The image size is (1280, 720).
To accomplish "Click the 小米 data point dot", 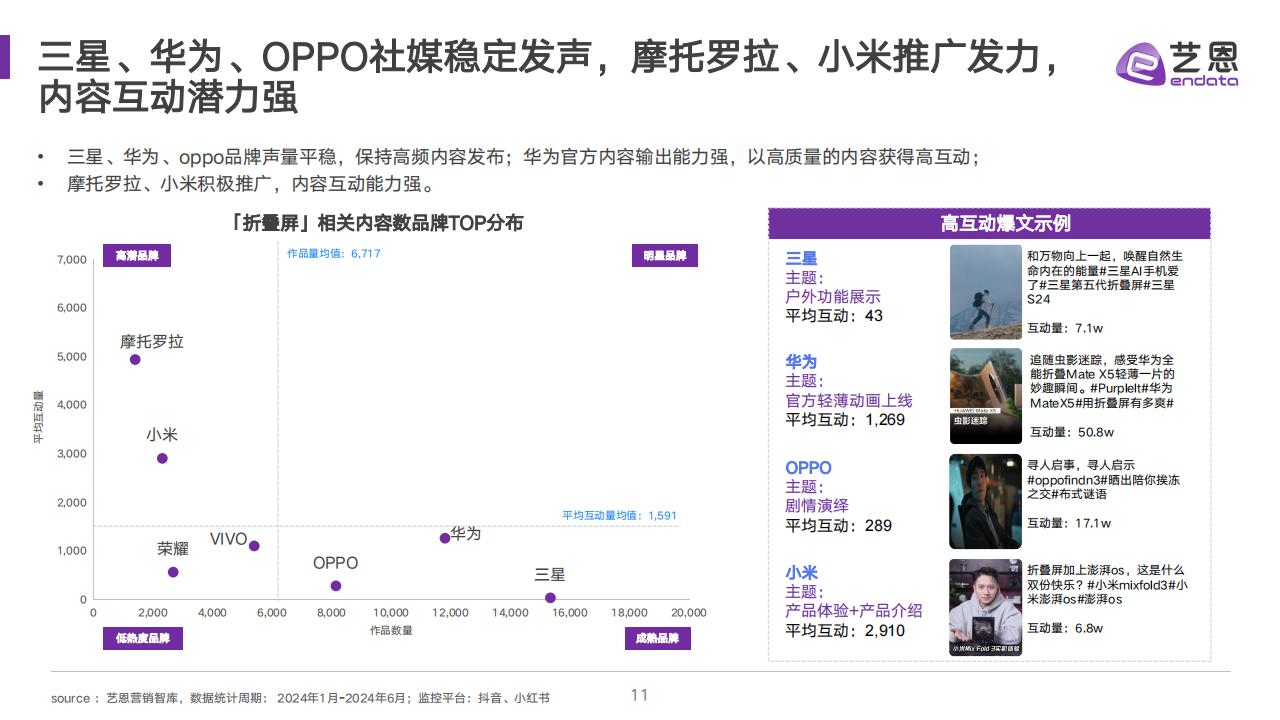I will [x=162, y=458].
